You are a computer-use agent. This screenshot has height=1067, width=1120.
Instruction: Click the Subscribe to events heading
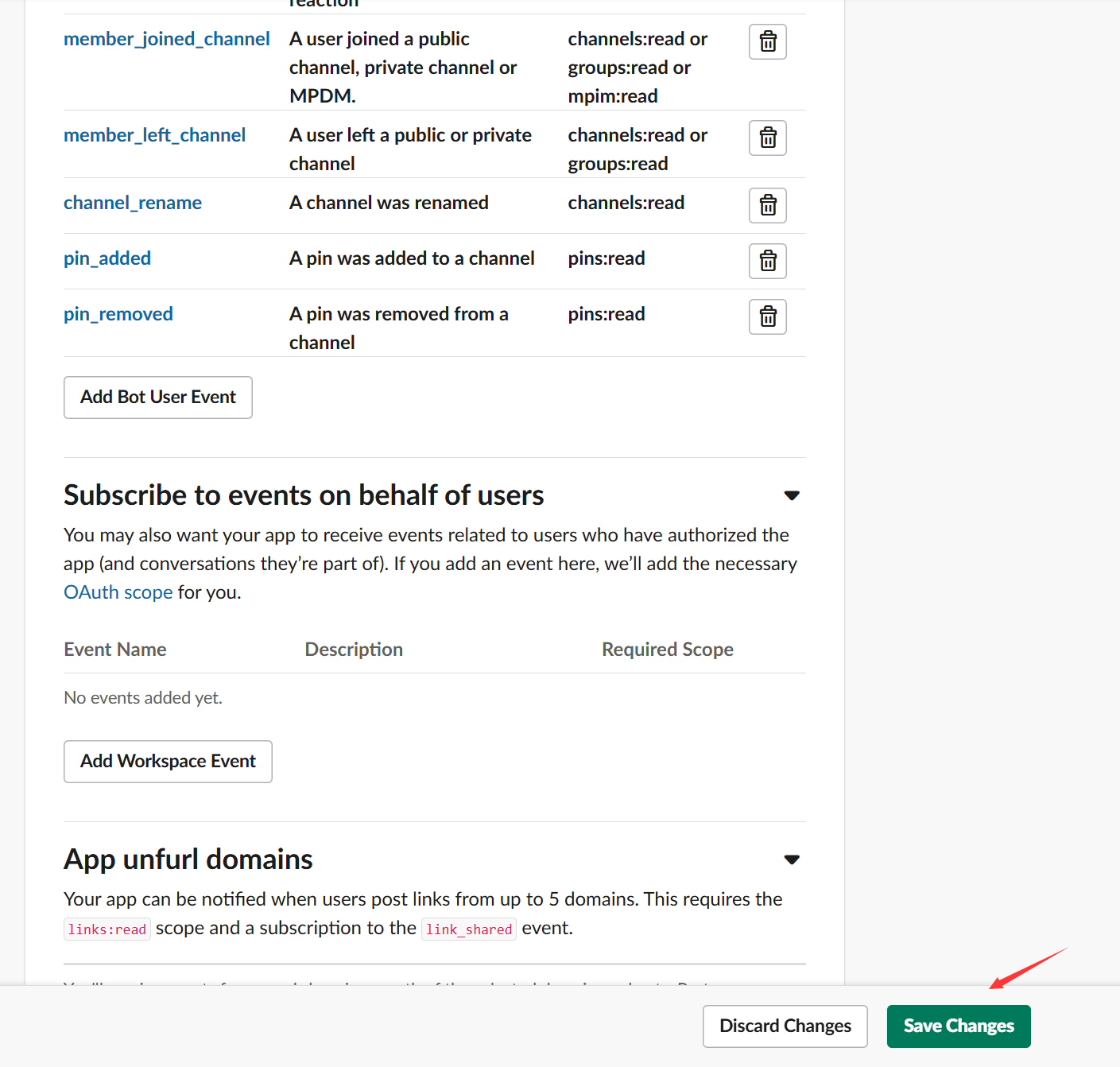pos(304,495)
